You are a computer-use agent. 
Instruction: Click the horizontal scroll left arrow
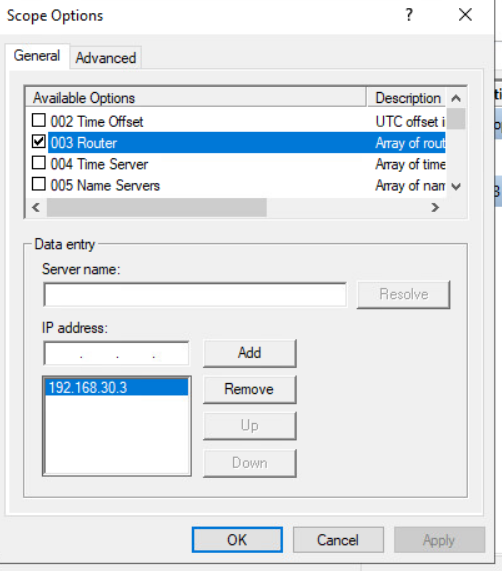tap(36, 208)
